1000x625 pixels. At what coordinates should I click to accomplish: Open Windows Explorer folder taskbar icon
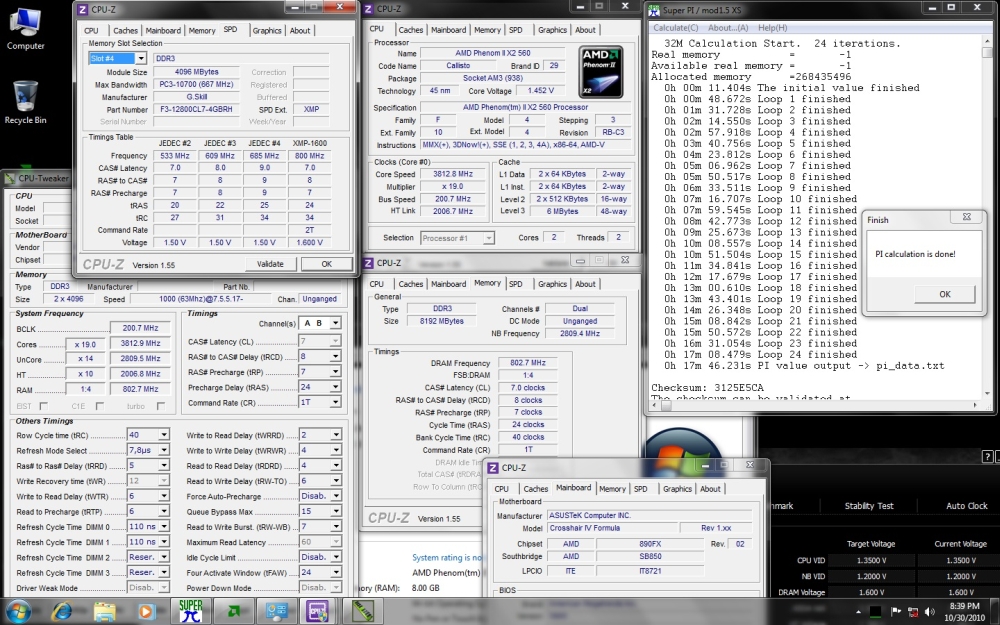(105, 612)
